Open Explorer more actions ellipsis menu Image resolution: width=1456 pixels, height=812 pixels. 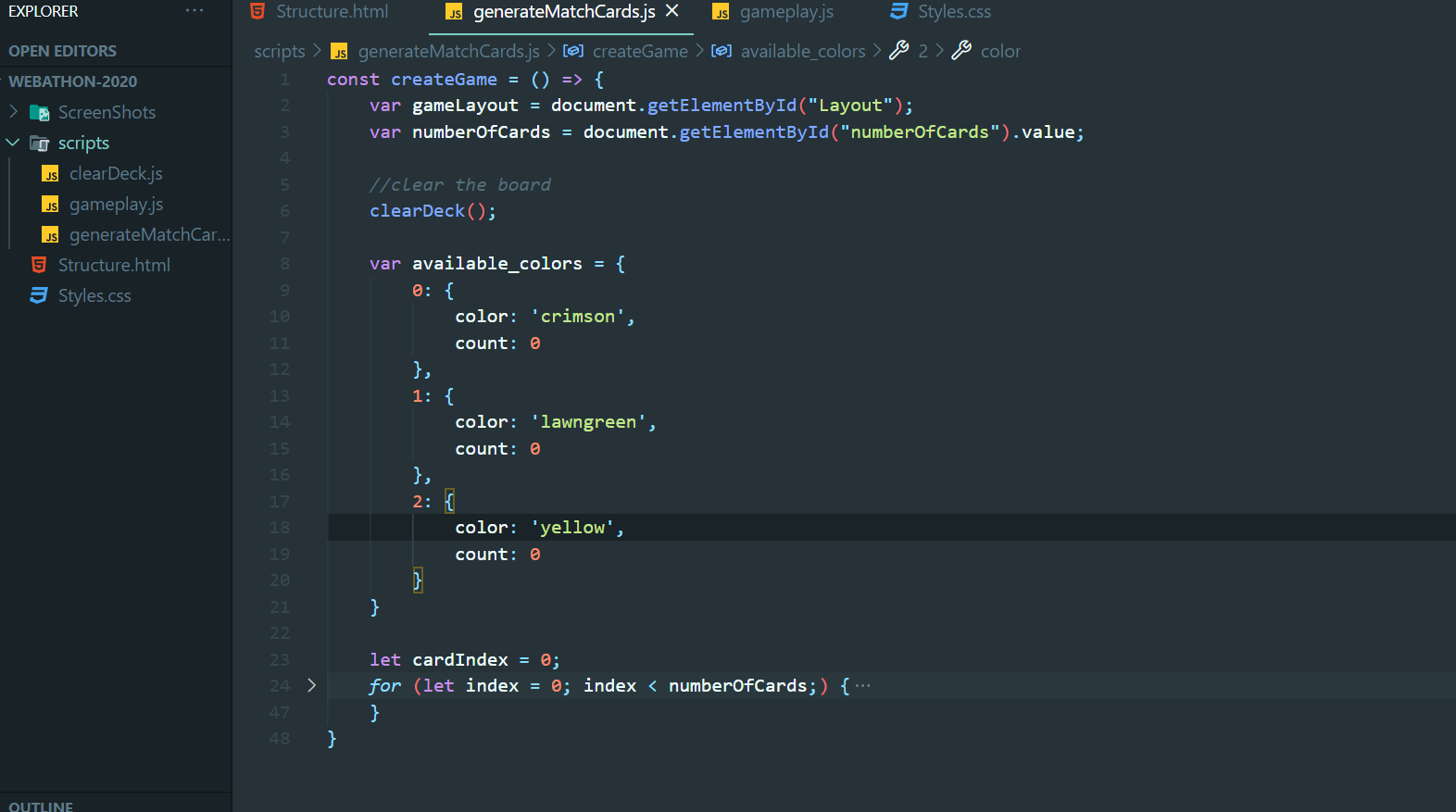[195, 11]
